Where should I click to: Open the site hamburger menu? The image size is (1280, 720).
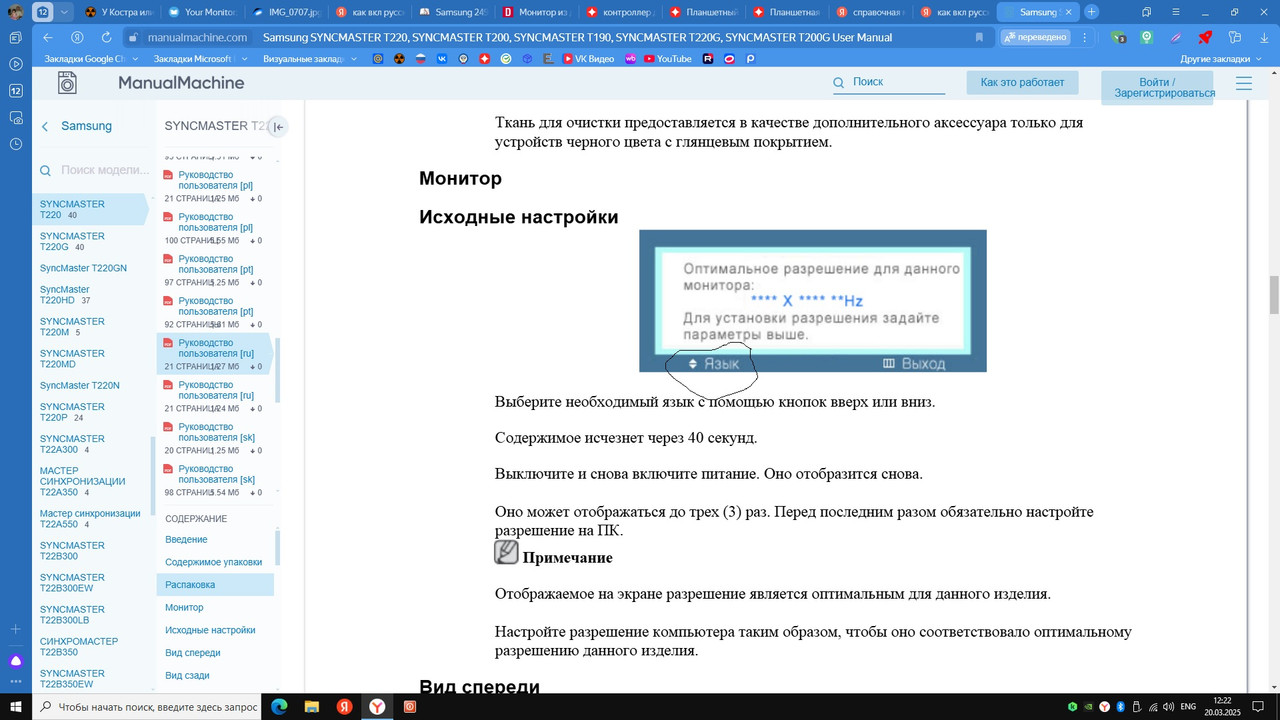pyautogui.click(x=1244, y=84)
